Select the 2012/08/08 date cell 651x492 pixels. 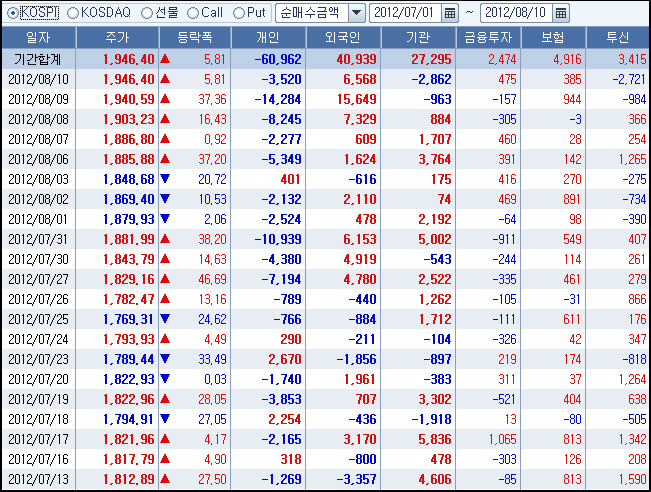[38, 120]
